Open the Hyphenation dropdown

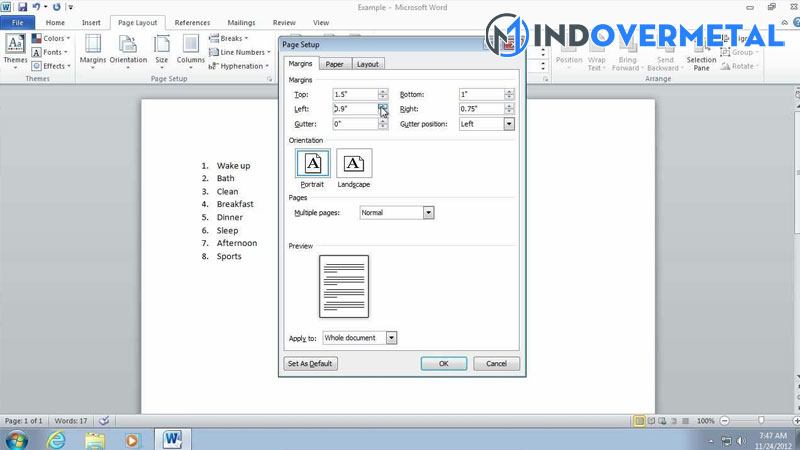[x=239, y=66]
